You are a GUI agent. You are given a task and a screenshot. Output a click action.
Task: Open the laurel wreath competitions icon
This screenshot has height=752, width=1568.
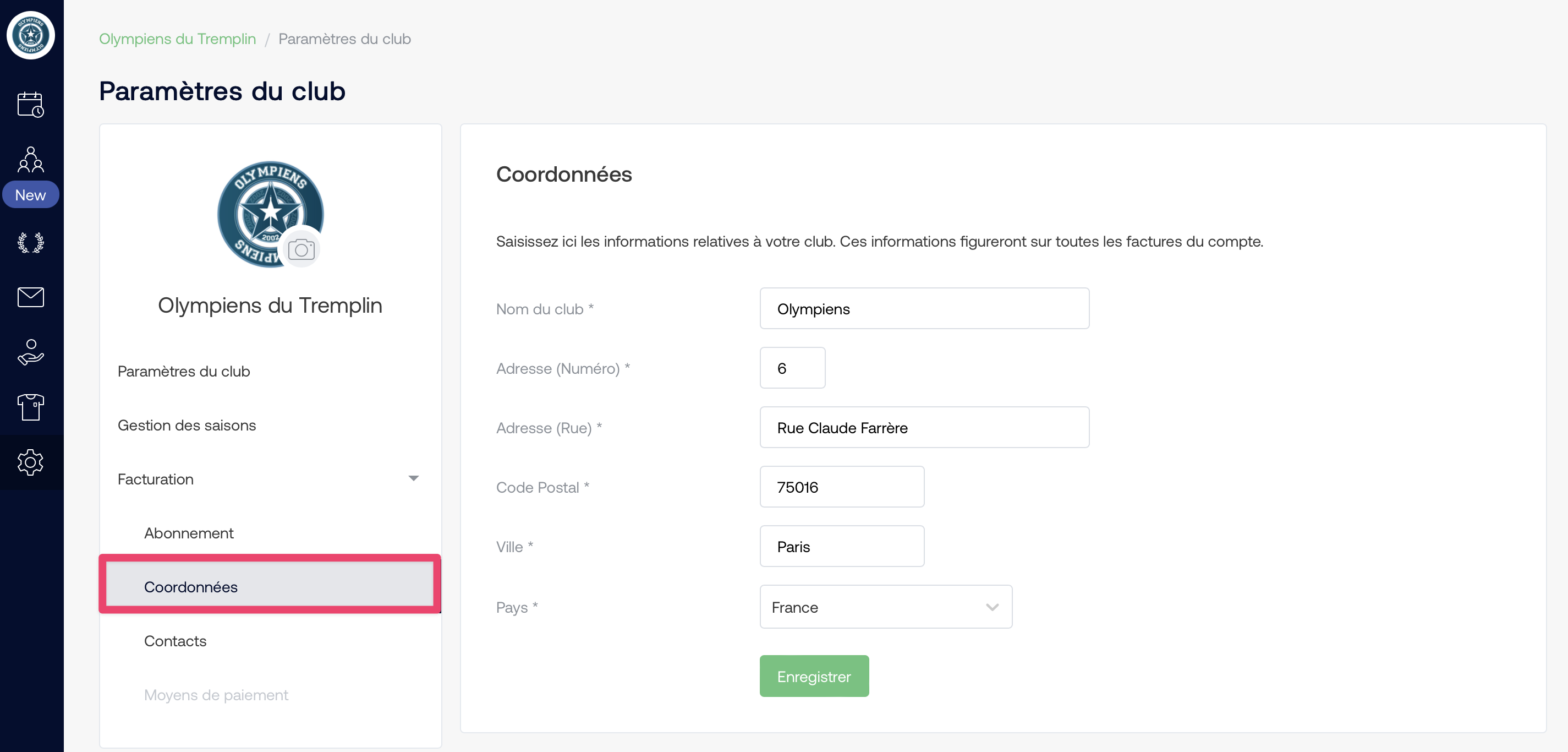pyautogui.click(x=30, y=243)
